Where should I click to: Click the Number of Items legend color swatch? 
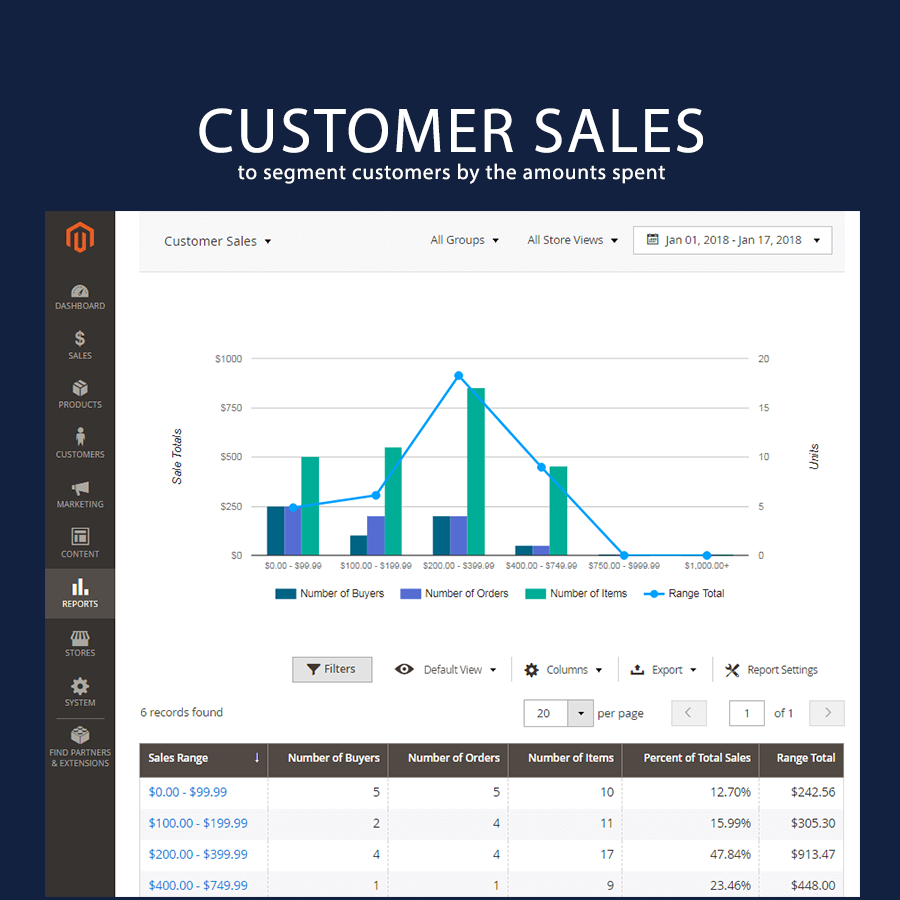click(x=535, y=593)
